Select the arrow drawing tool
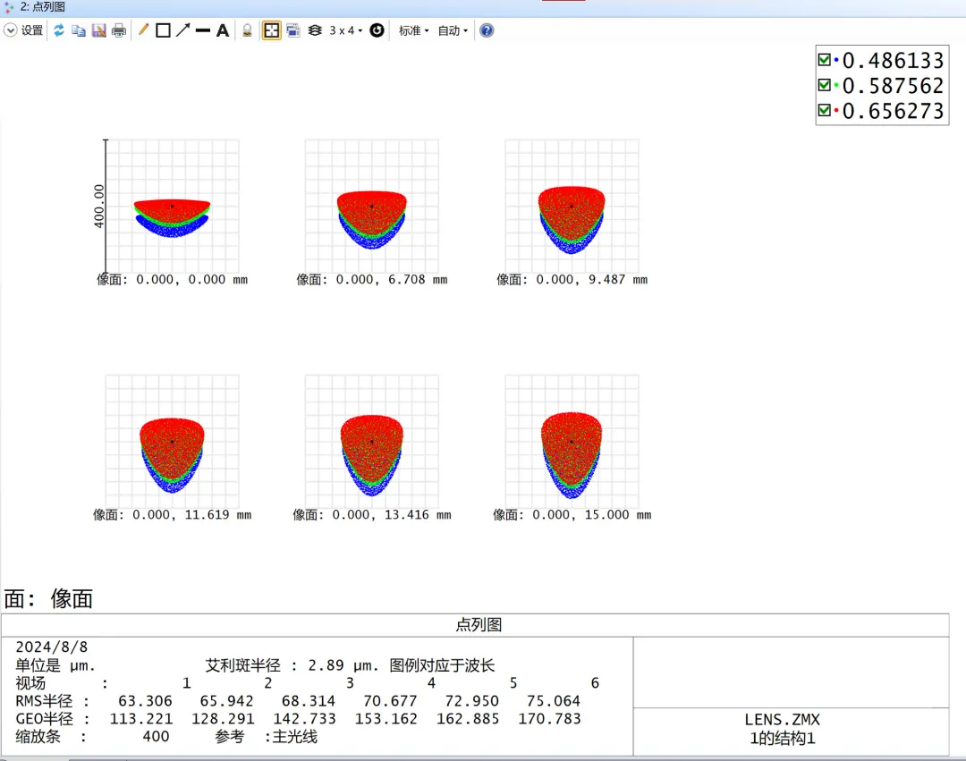 point(183,31)
